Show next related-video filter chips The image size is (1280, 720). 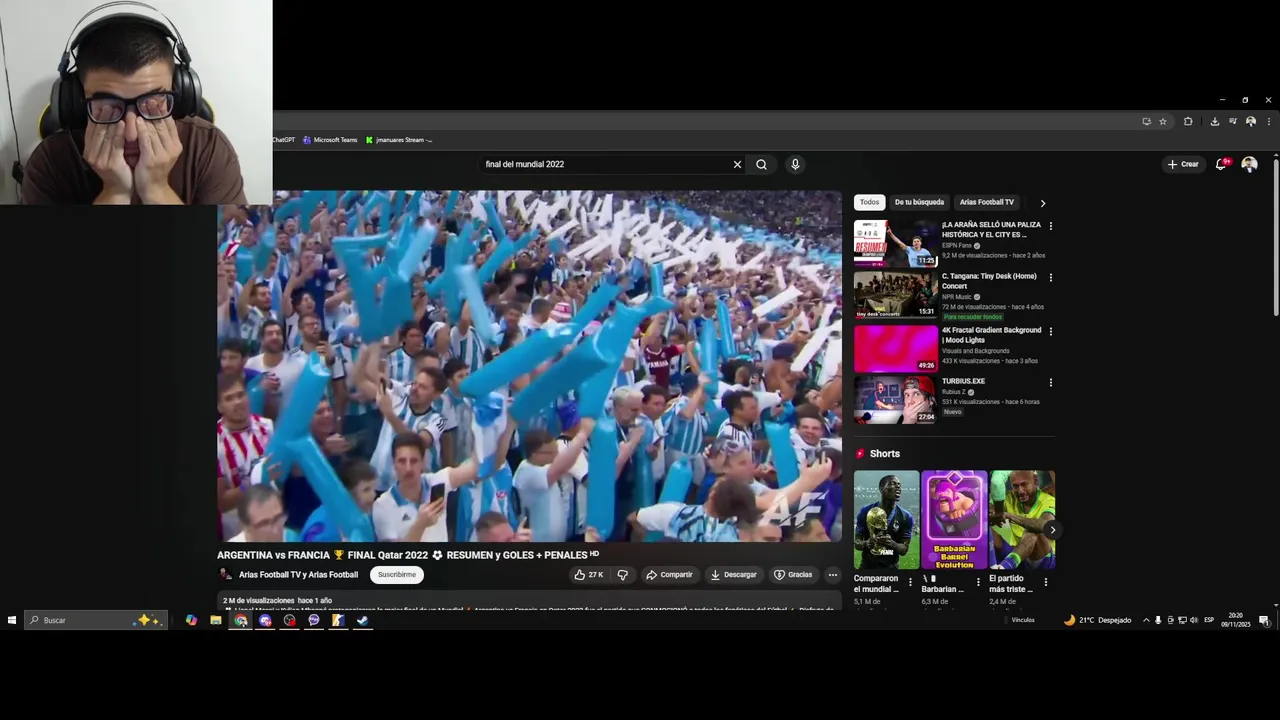tap(1042, 203)
